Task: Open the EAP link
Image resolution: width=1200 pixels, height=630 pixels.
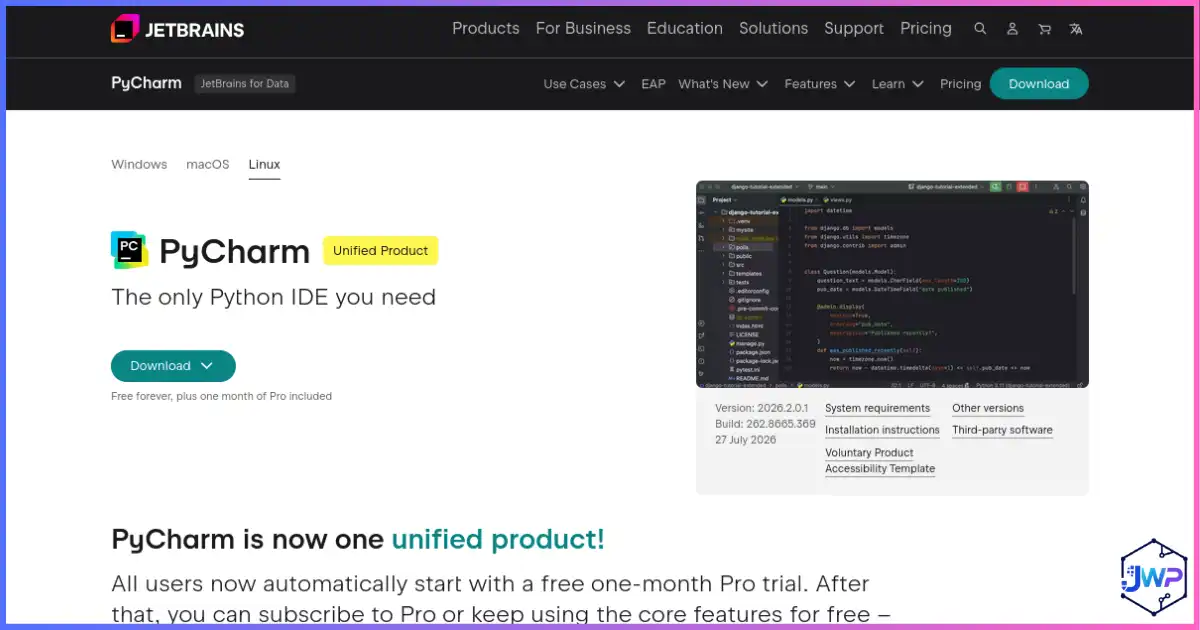Action: (653, 84)
